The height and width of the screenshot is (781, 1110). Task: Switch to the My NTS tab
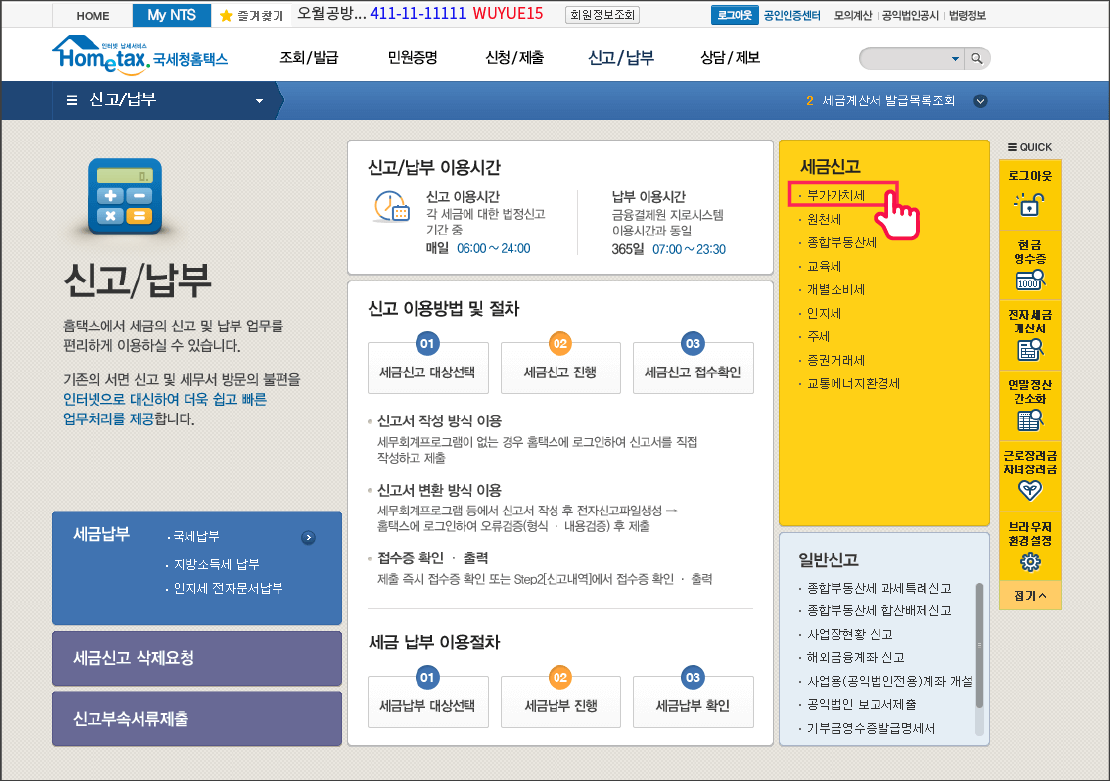(171, 15)
